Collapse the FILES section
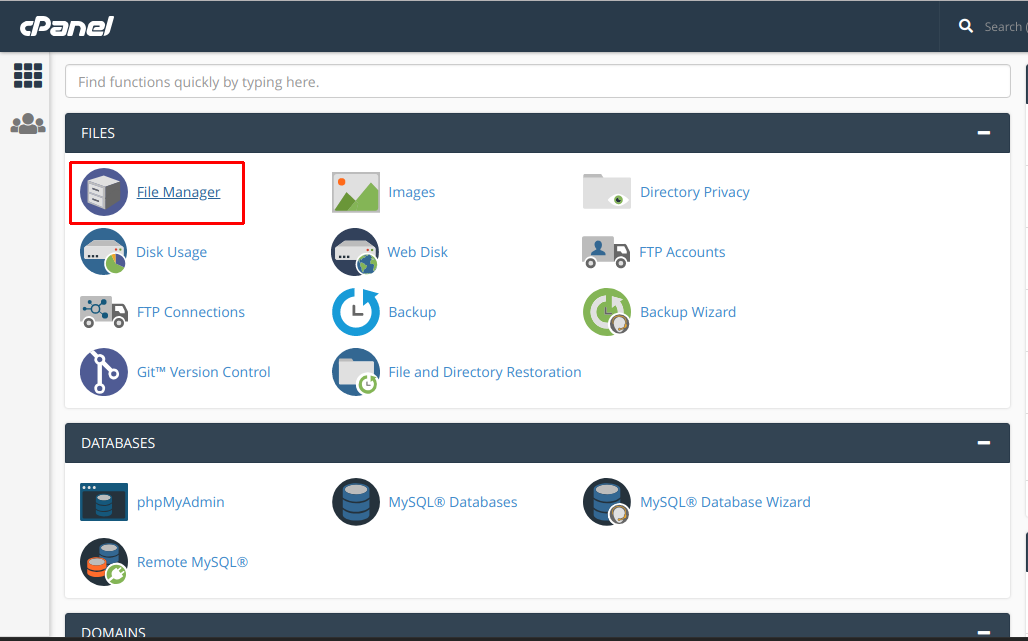The width and height of the screenshot is (1028, 641). (x=983, y=132)
